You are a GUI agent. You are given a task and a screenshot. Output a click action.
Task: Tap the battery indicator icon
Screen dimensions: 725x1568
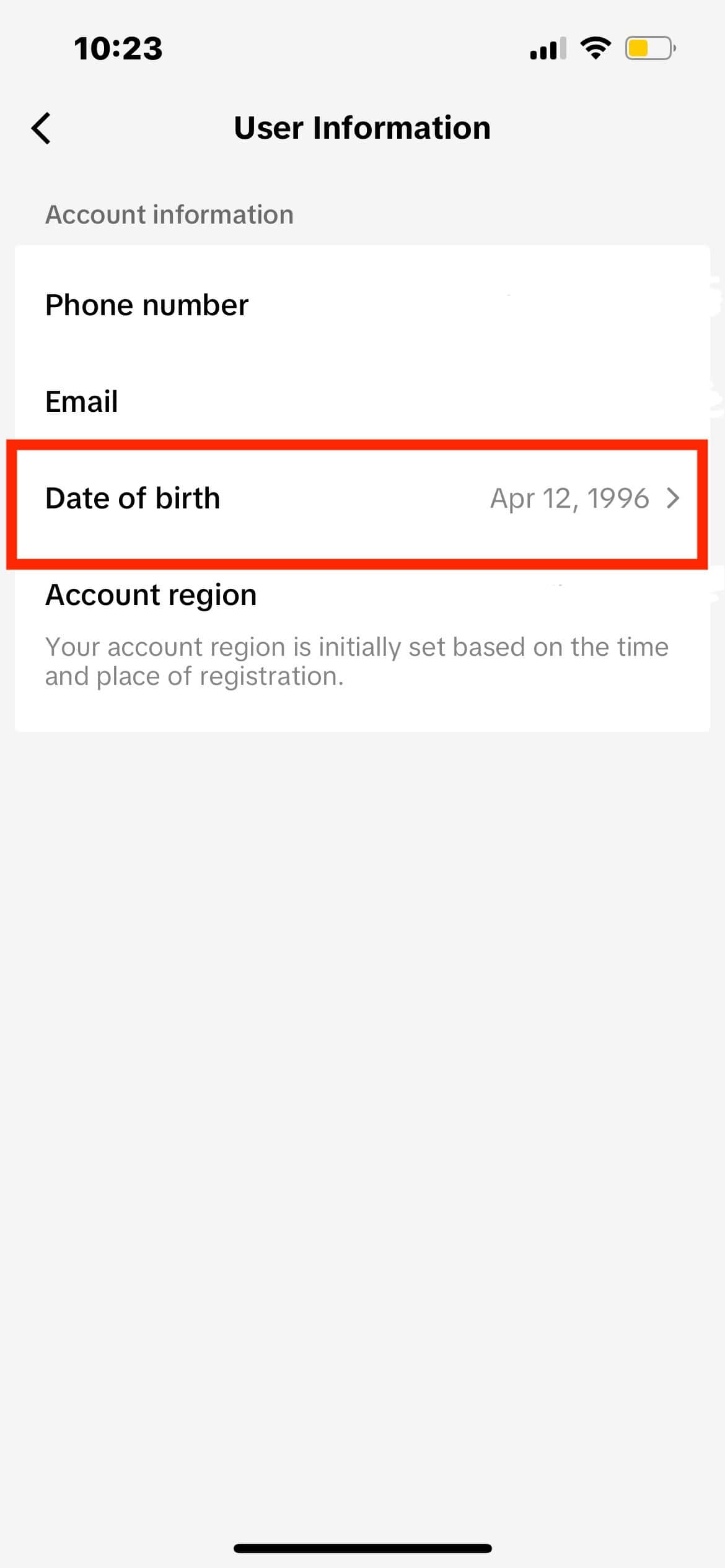pos(650,48)
